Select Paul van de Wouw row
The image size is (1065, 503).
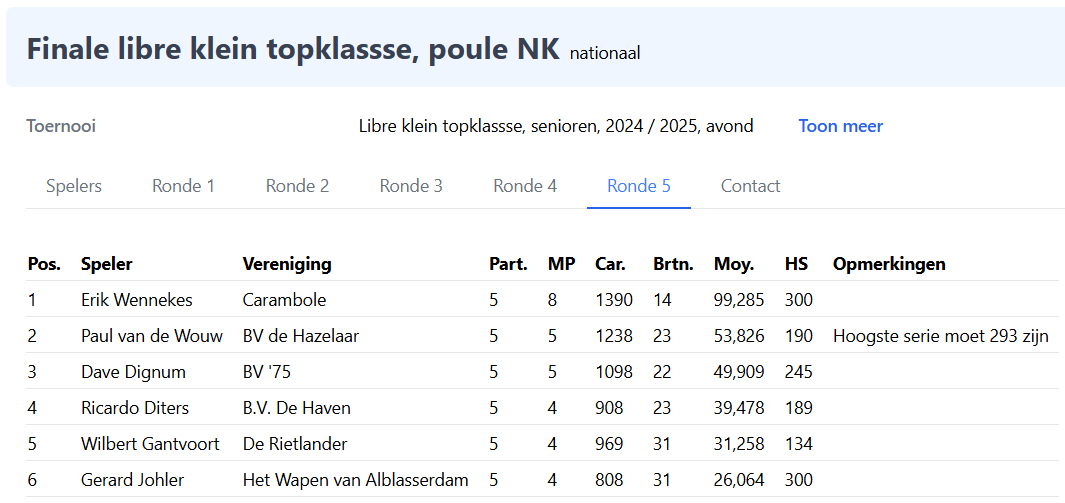[152, 336]
